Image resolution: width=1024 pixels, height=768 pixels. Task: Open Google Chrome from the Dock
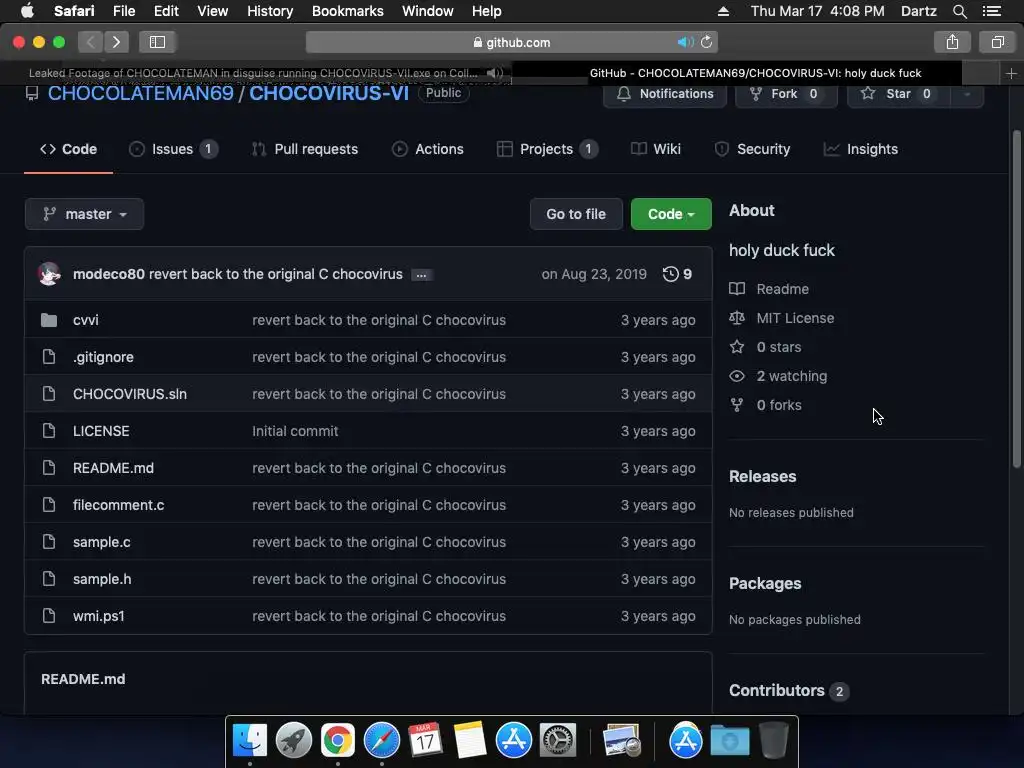click(338, 740)
